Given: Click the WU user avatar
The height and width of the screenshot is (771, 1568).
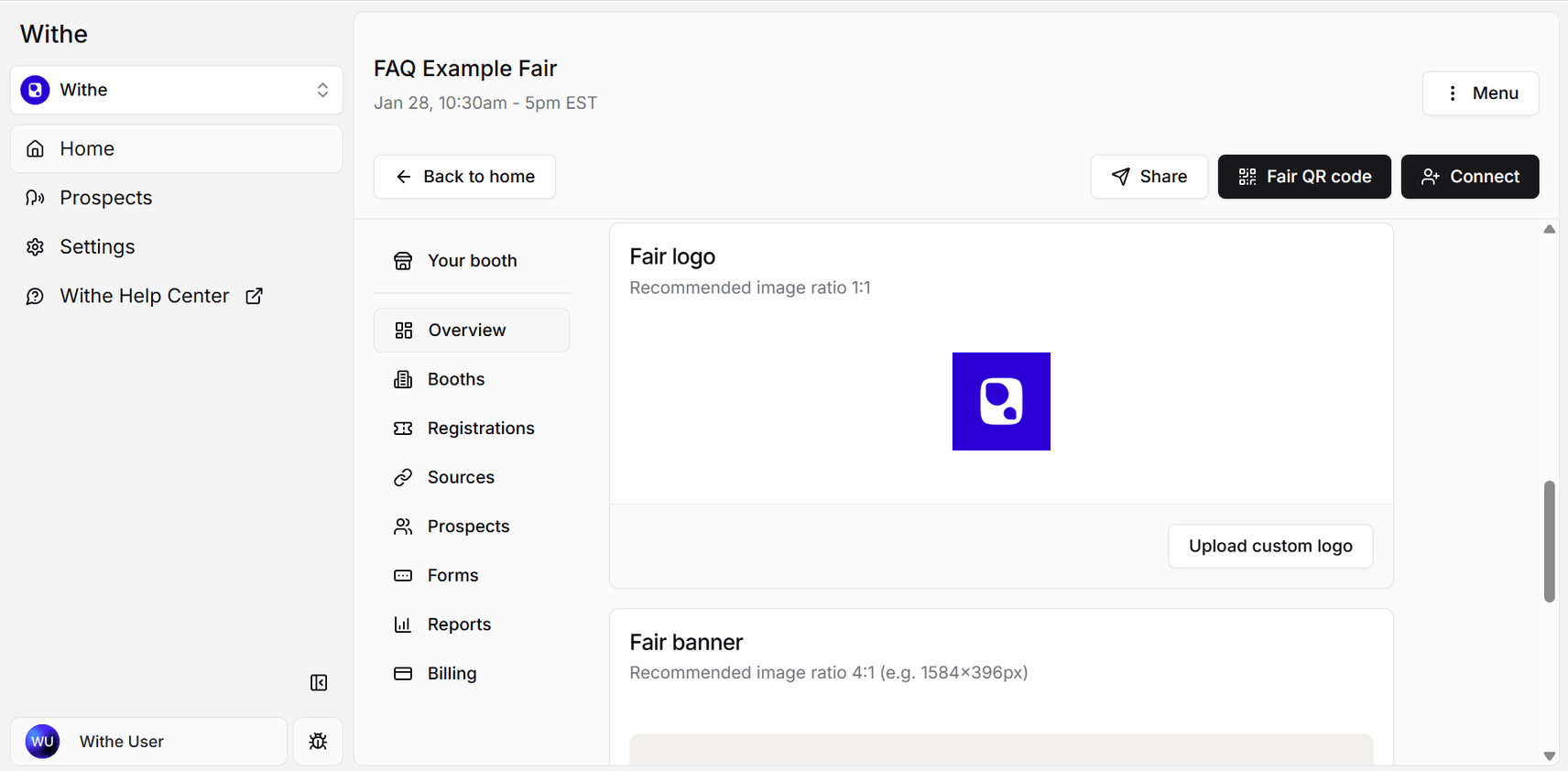Looking at the screenshot, I should point(42,742).
